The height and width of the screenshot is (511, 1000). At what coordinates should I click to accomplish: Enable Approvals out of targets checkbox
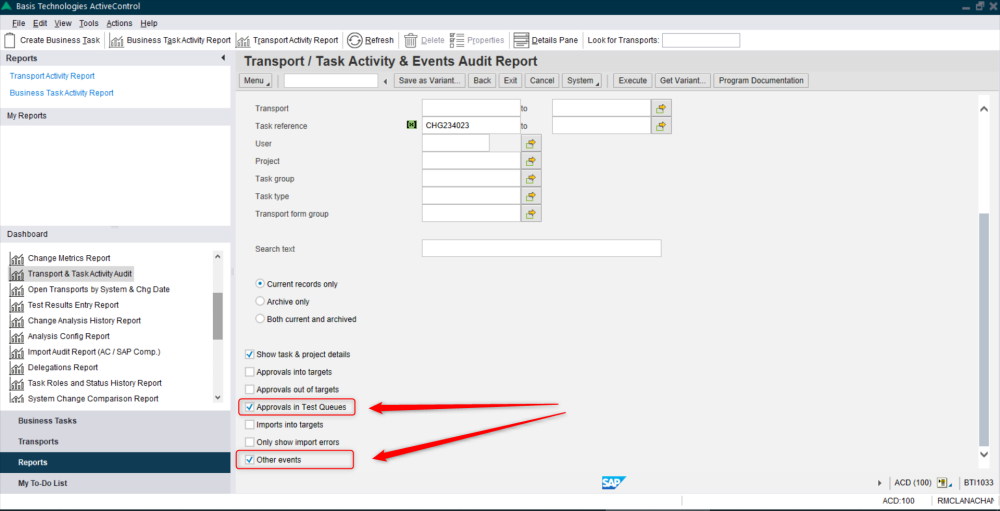pos(249,389)
